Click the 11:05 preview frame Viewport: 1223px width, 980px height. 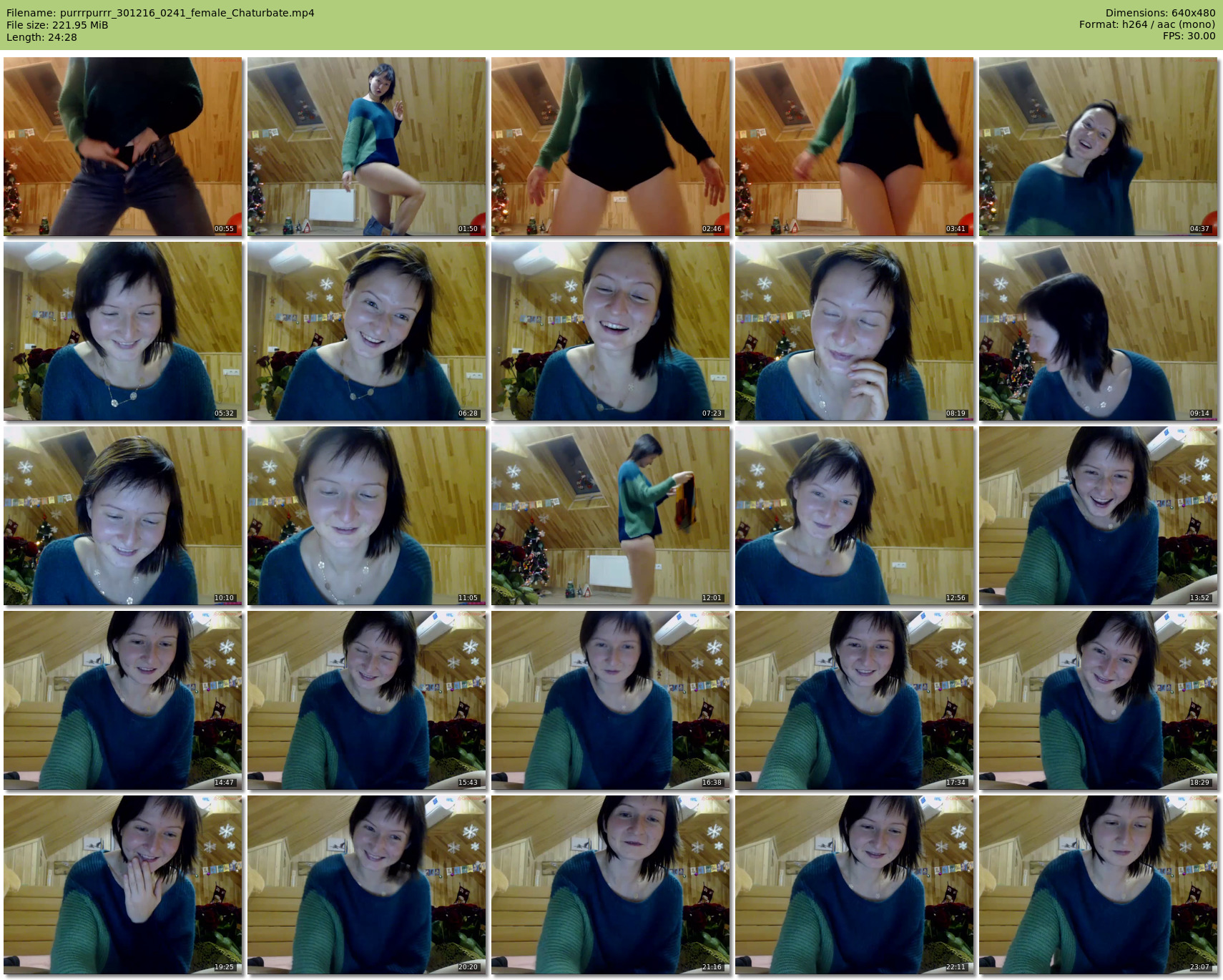click(367, 516)
